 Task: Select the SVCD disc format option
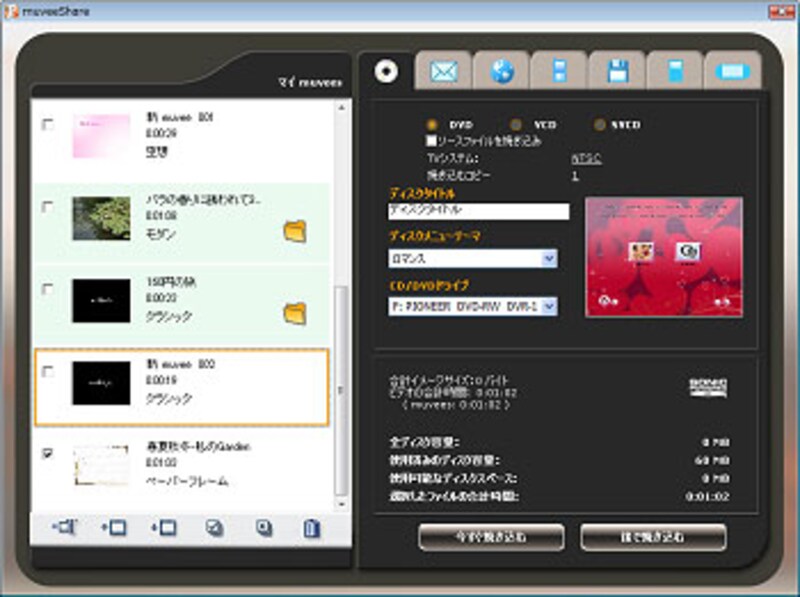(600, 125)
